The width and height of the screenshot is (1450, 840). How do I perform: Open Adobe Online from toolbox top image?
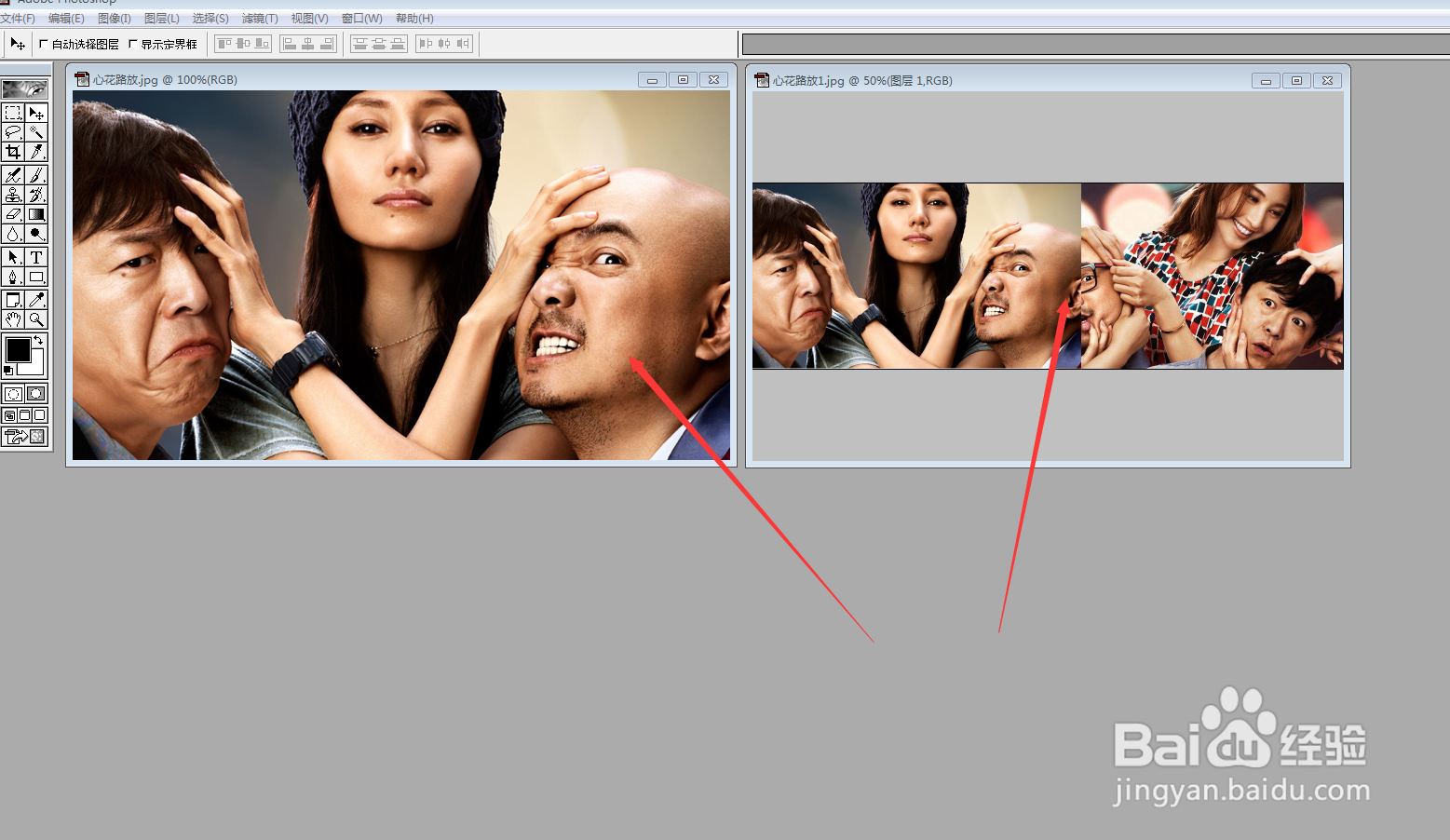click(x=25, y=89)
